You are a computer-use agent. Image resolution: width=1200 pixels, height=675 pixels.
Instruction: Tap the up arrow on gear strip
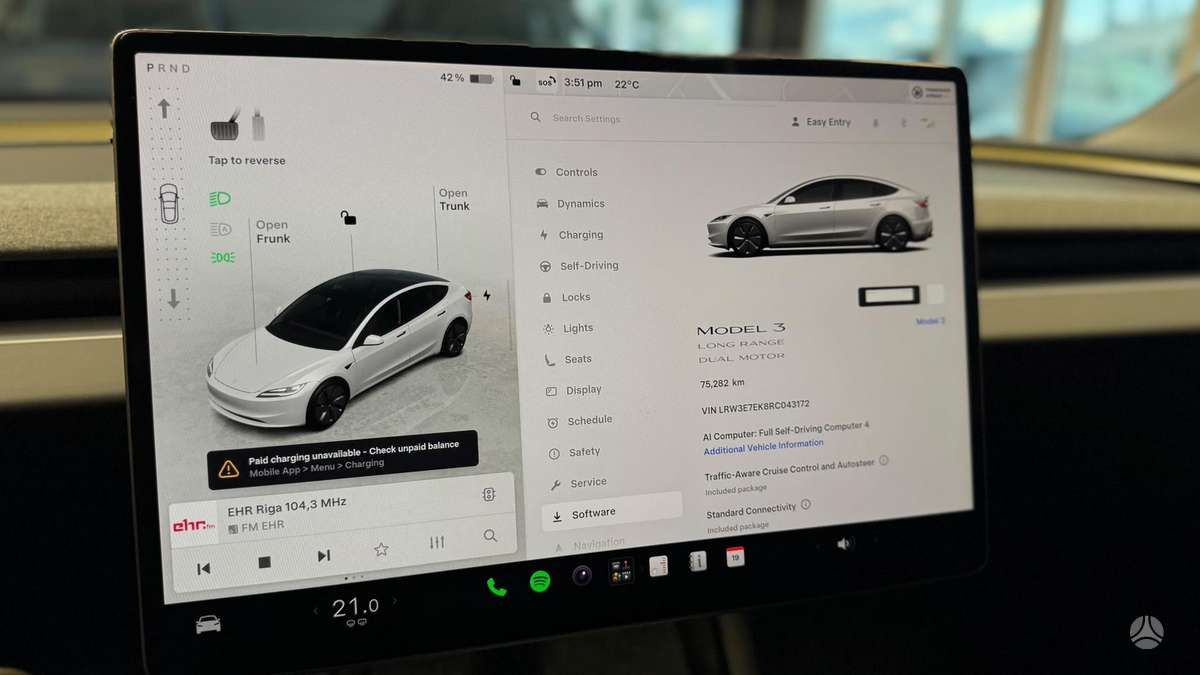pos(164,108)
